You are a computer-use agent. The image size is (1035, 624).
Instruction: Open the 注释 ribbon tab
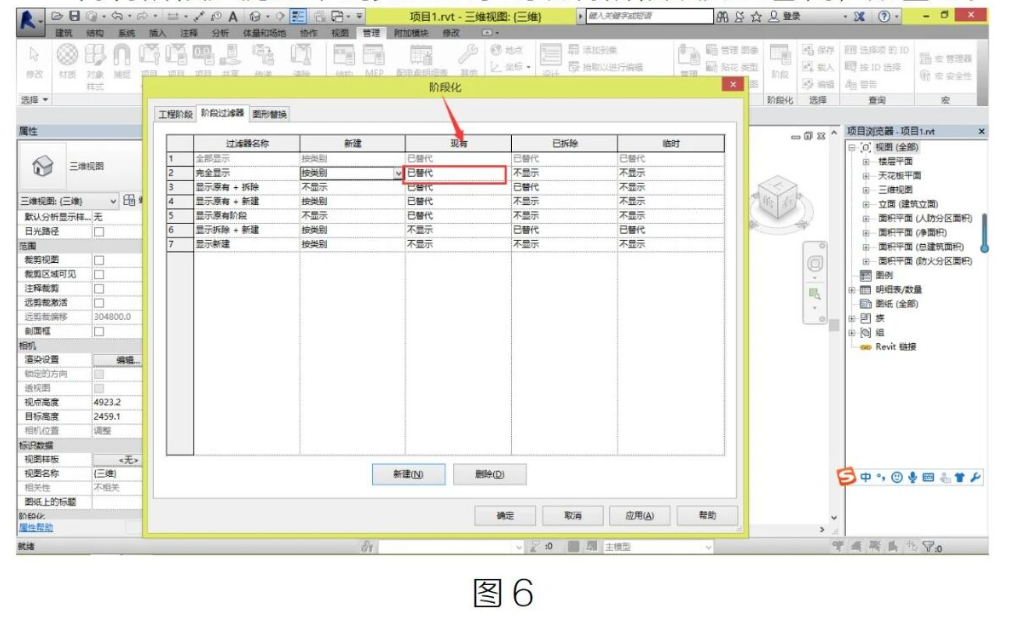point(189,33)
